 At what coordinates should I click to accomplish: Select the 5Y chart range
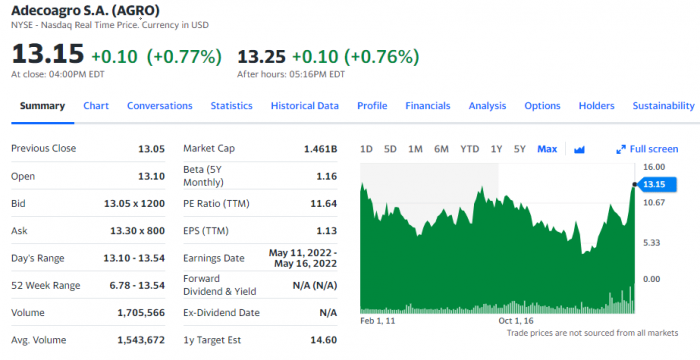coord(520,149)
